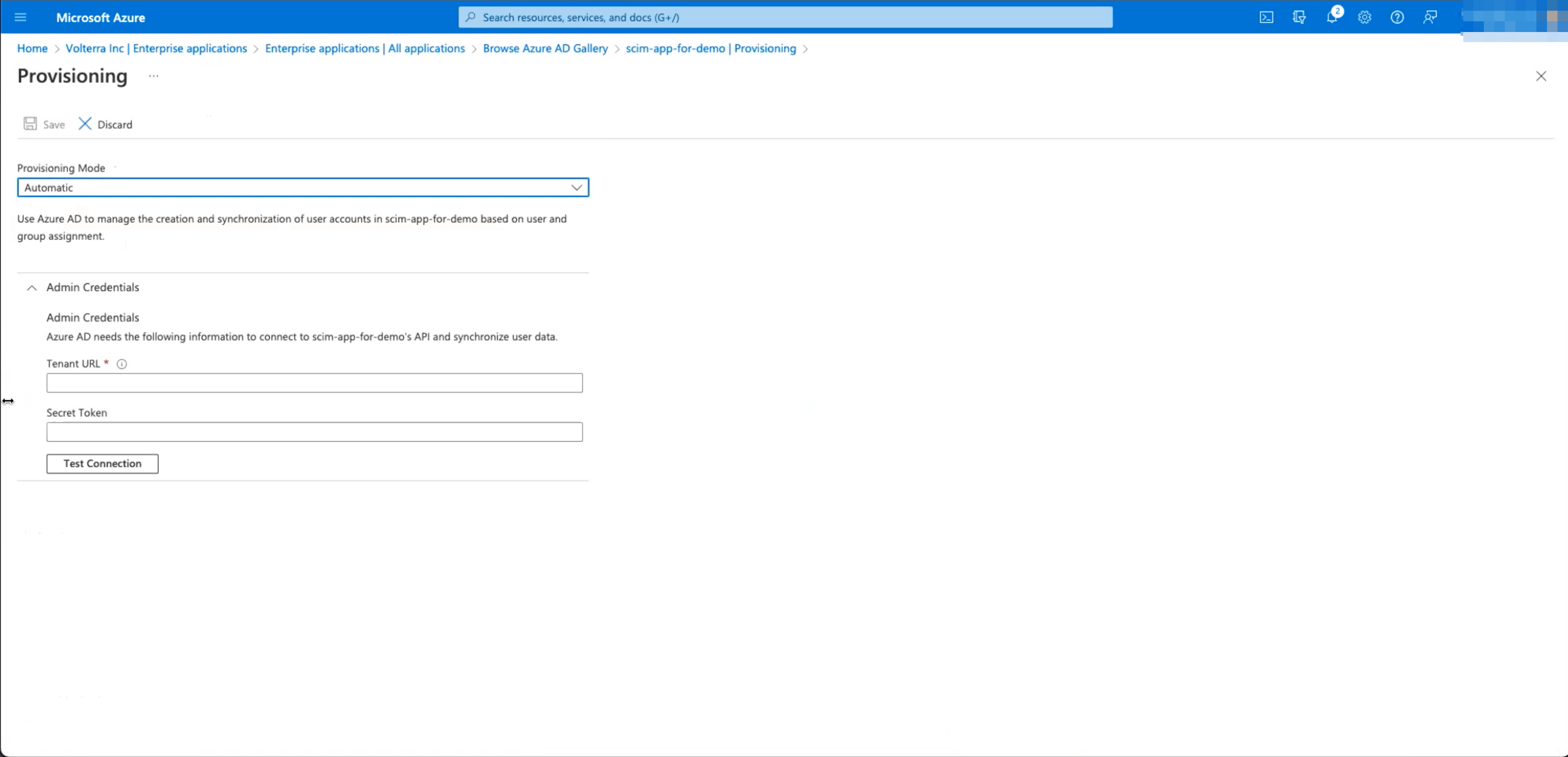The width and height of the screenshot is (1568, 757).
Task: Open the Help and support panel
Action: [x=1397, y=17]
